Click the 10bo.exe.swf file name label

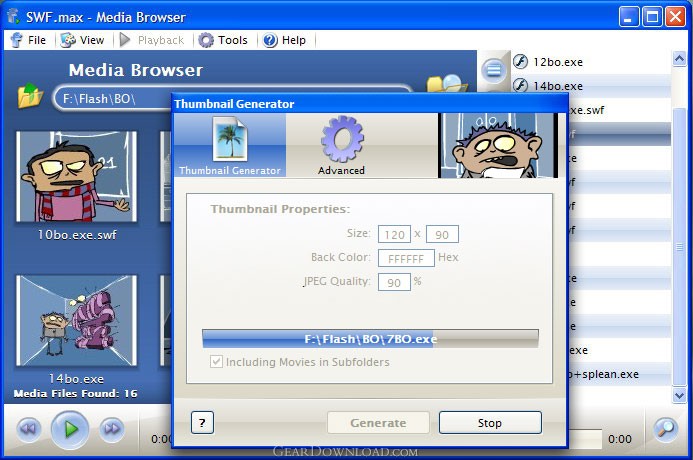(x=77, y=235)
